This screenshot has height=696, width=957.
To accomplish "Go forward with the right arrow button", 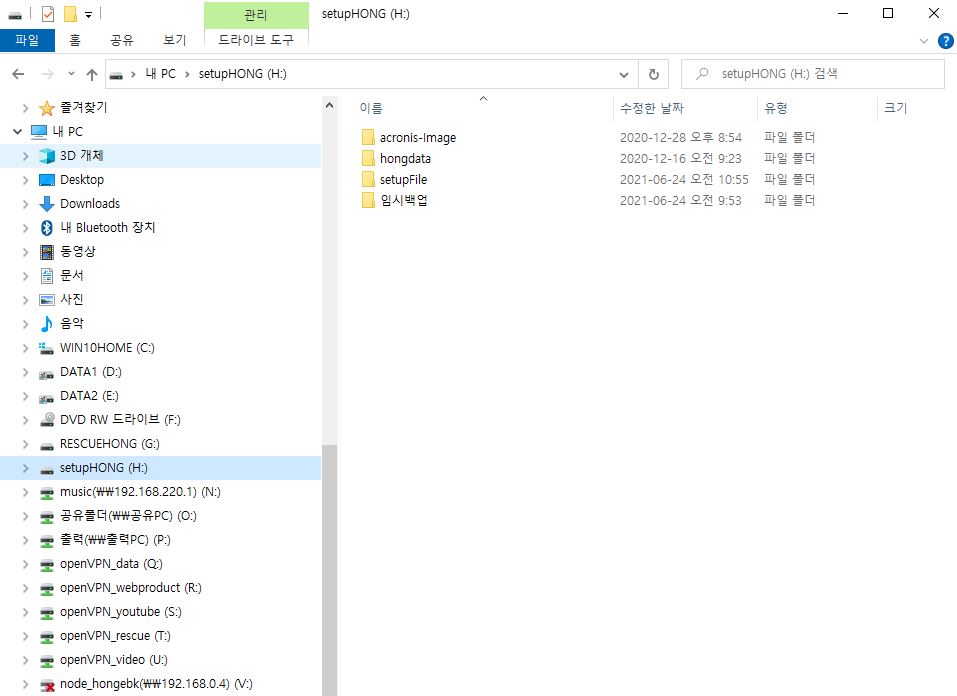I will [x=47, y=74].
